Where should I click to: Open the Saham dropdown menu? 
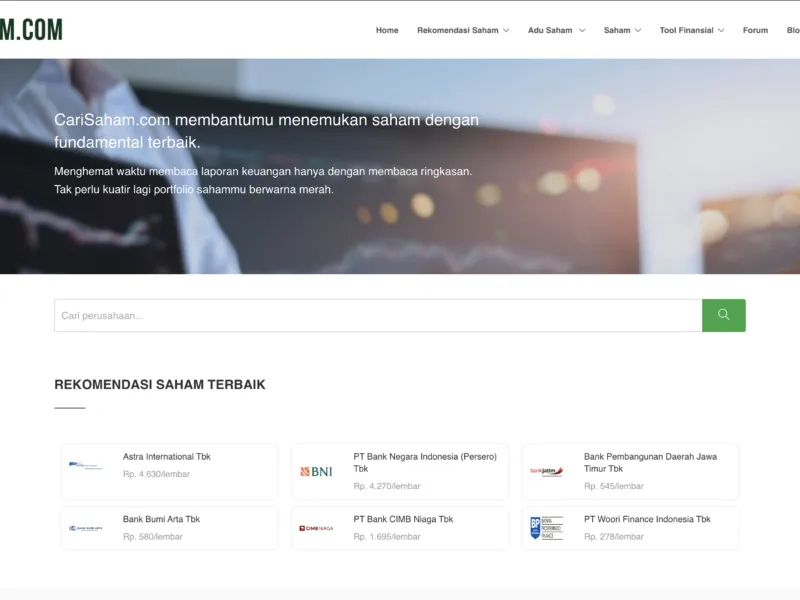pyautogui.click(x=622, y=30)
